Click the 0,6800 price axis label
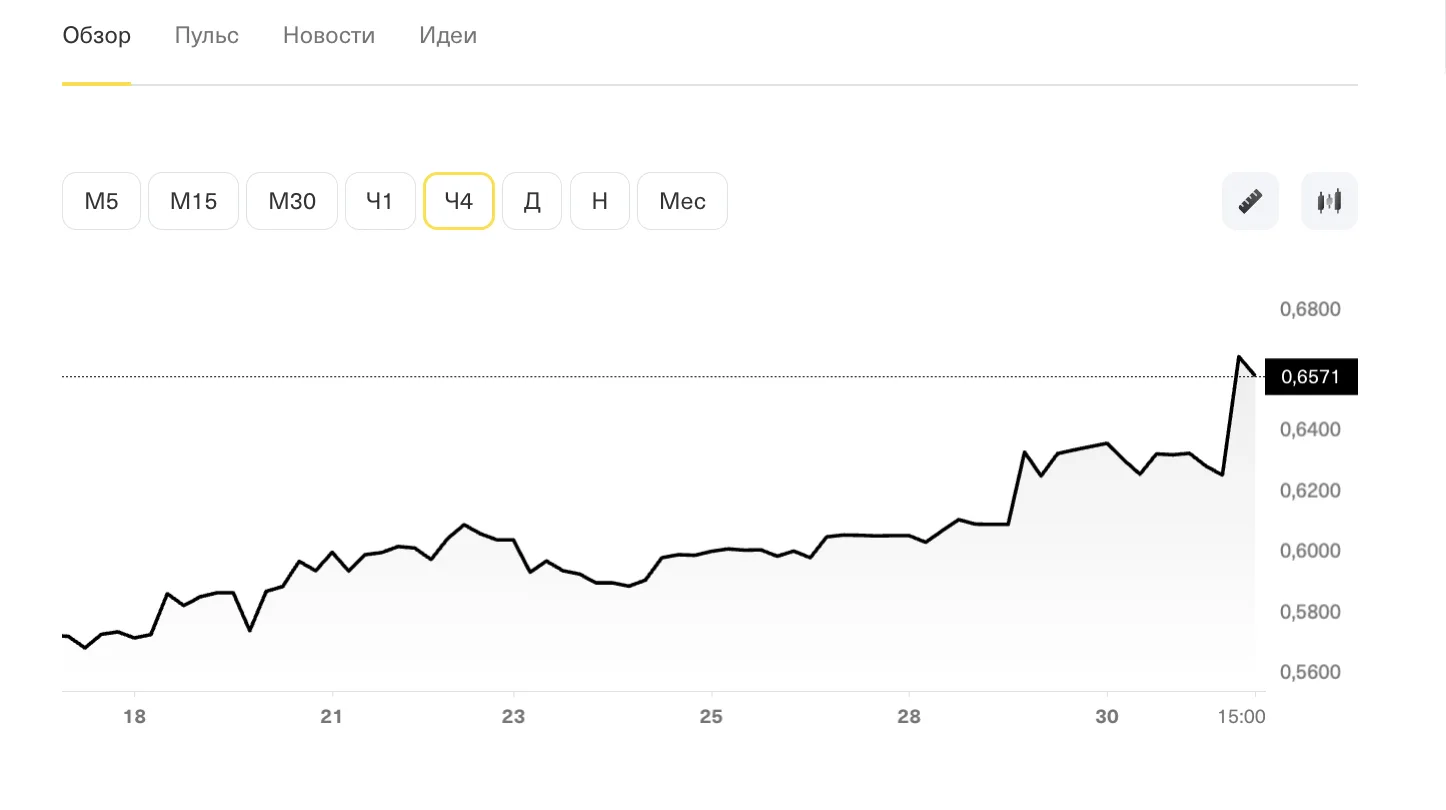The image size is (1446, 810). click(x=1310, y=309)
